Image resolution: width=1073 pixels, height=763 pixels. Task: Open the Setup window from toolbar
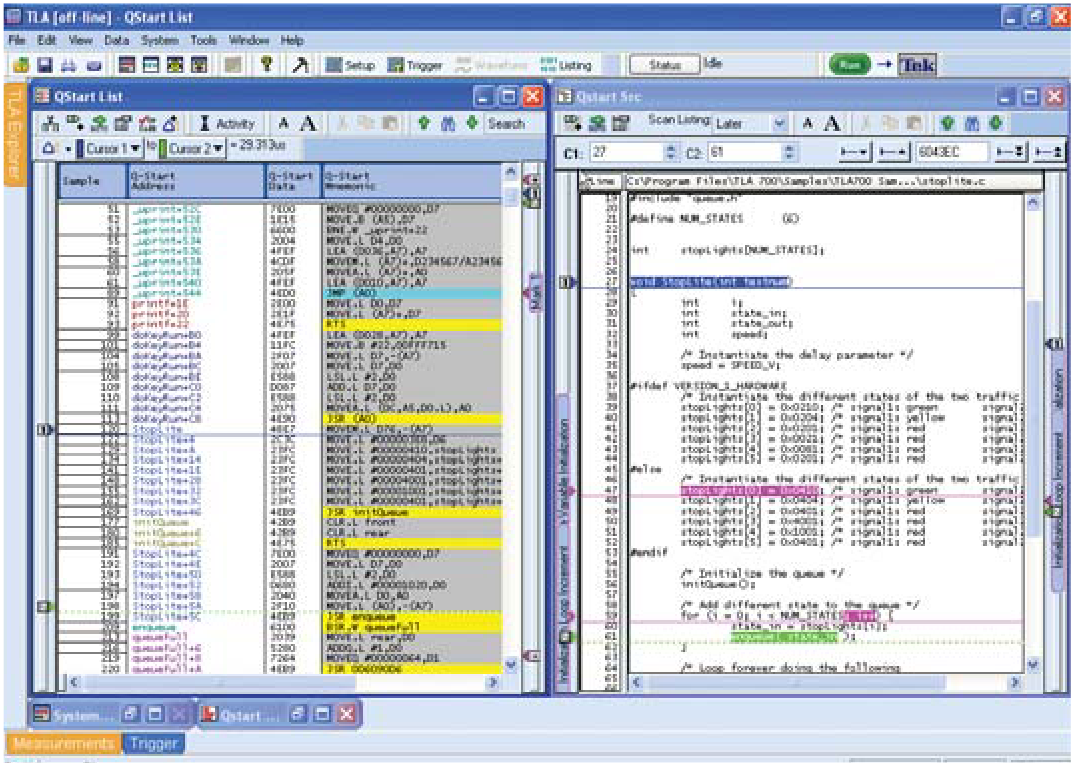click(x=350, y=66)
